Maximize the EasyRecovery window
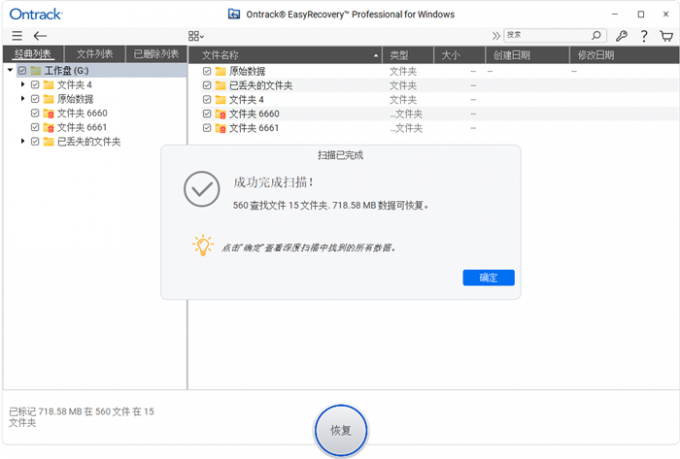This screenshot has width=680, height=459. (641, 14)
